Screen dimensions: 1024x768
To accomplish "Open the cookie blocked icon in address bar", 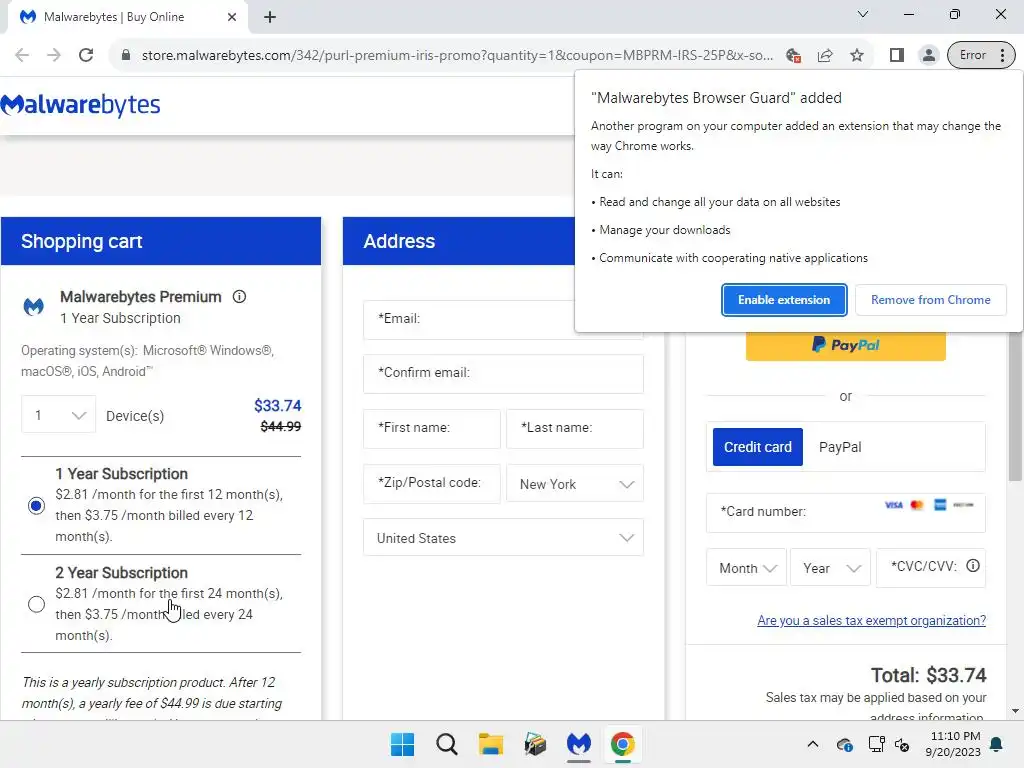I will (793, 55).
